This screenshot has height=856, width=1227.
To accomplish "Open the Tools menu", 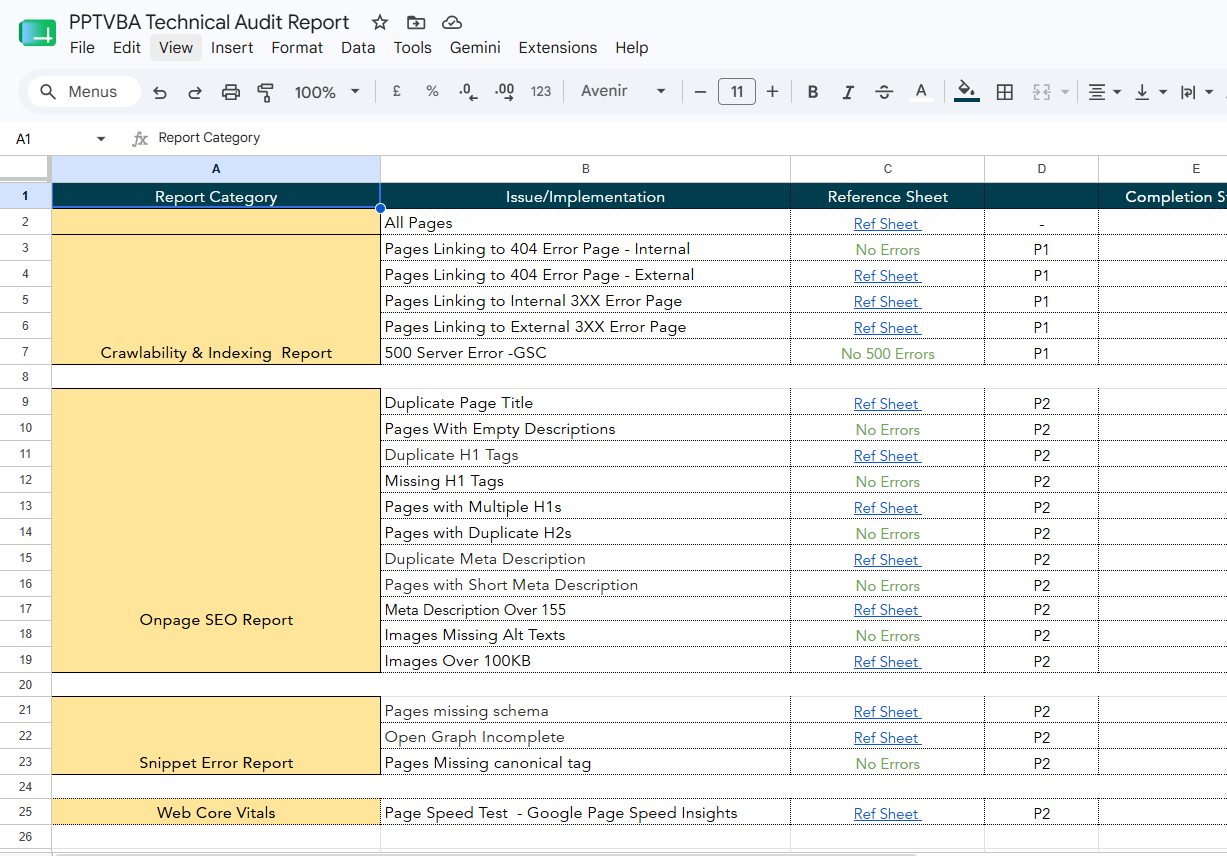I will coord(412,47).
